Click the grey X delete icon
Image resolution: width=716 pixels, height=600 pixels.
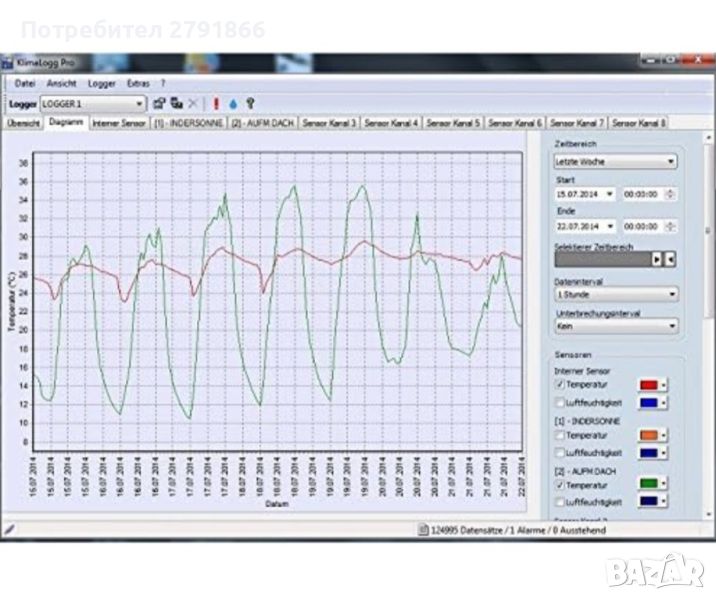194,103
